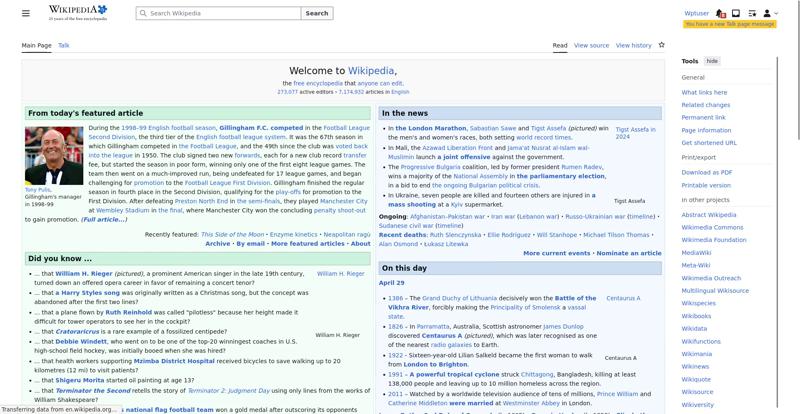Open the notices tray icon

pos(737,14)
